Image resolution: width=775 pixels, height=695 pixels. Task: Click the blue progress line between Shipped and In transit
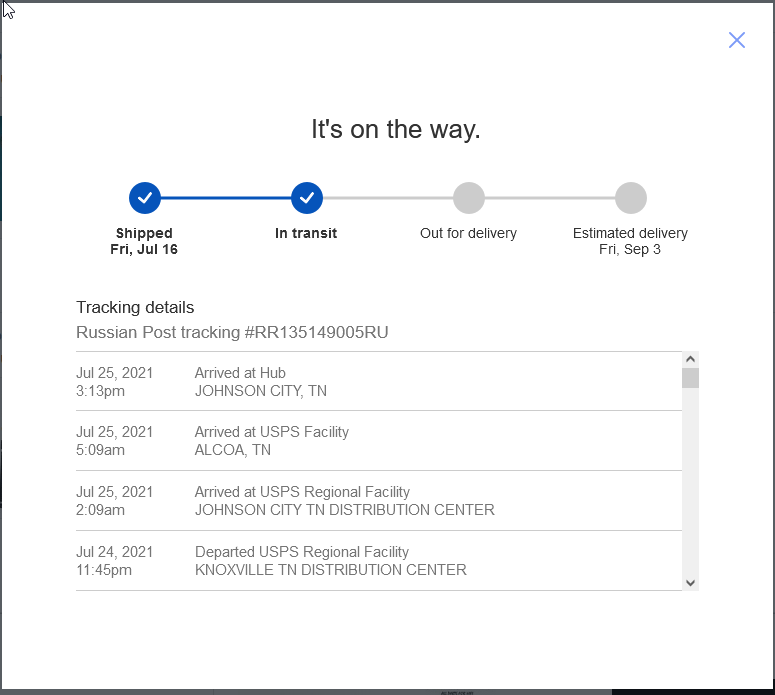(x=226, y=198)
